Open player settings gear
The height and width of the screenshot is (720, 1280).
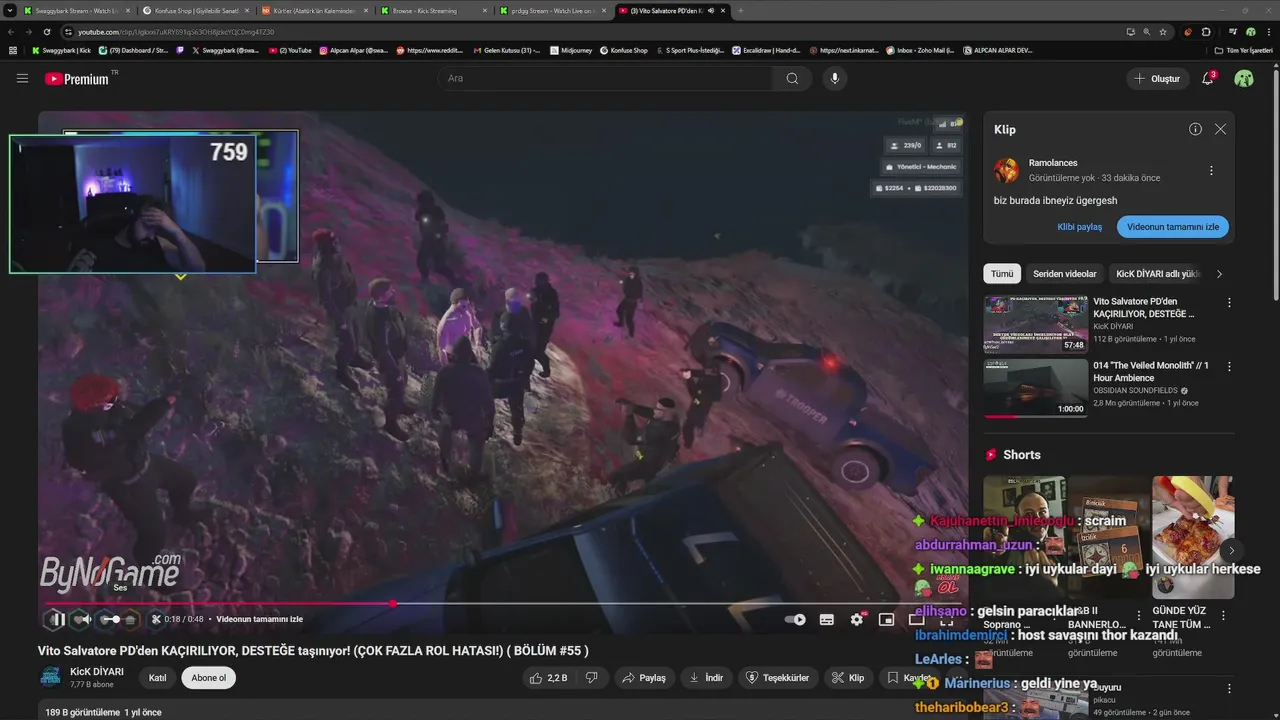pyautogui.click(x=857, y=619)
